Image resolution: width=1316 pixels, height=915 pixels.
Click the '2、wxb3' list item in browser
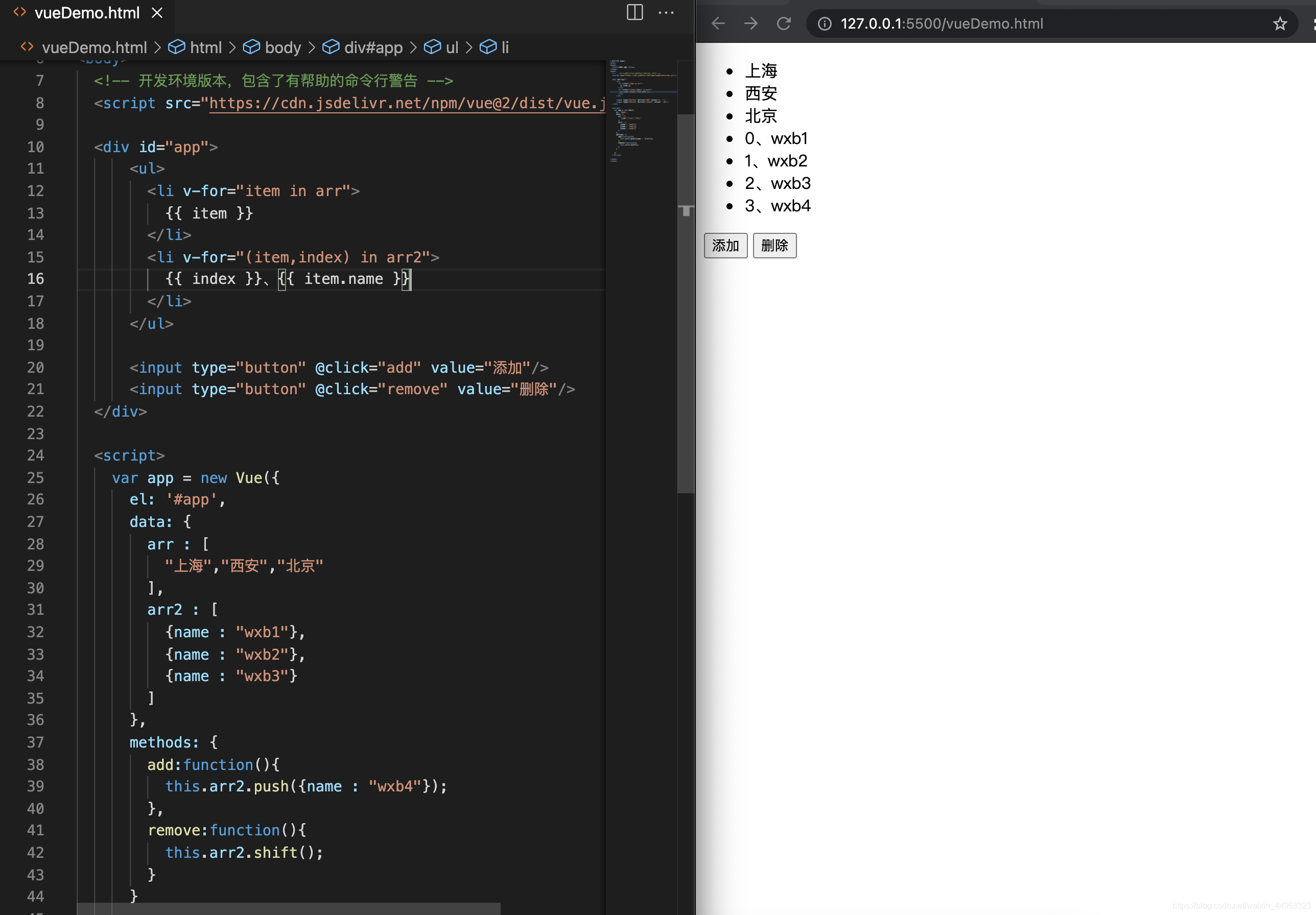tap(778, 183)
